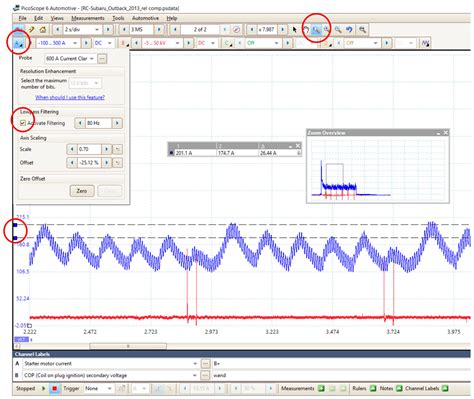Open the Edit menu

pyautogui.click(x=39, y=18)
